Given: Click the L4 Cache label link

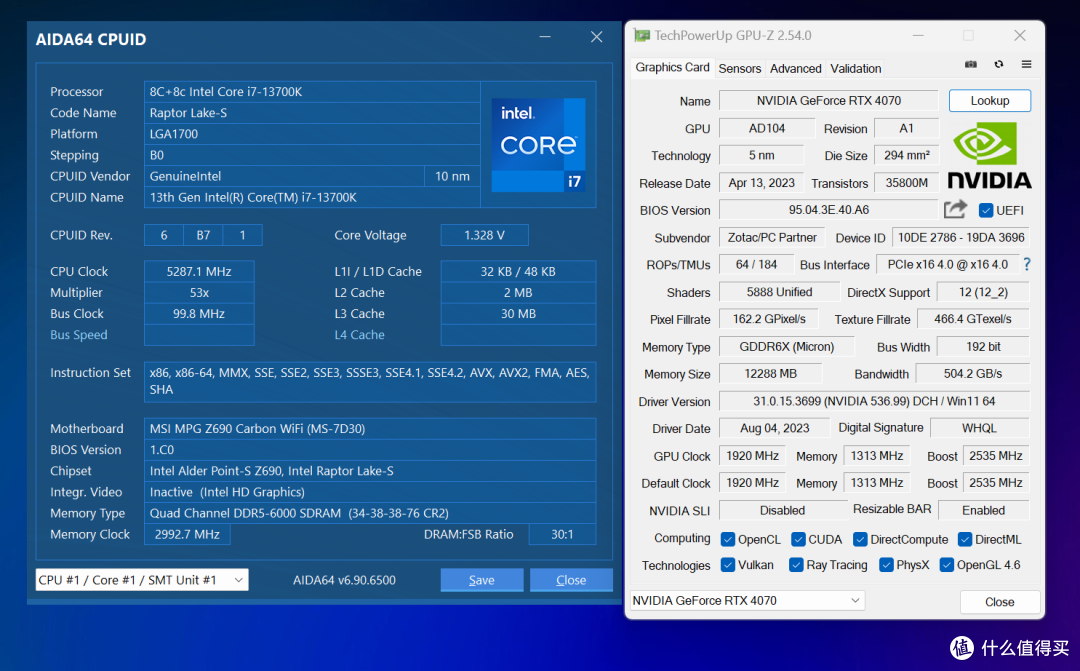Looking at the screenshot, I should [360, 335].
